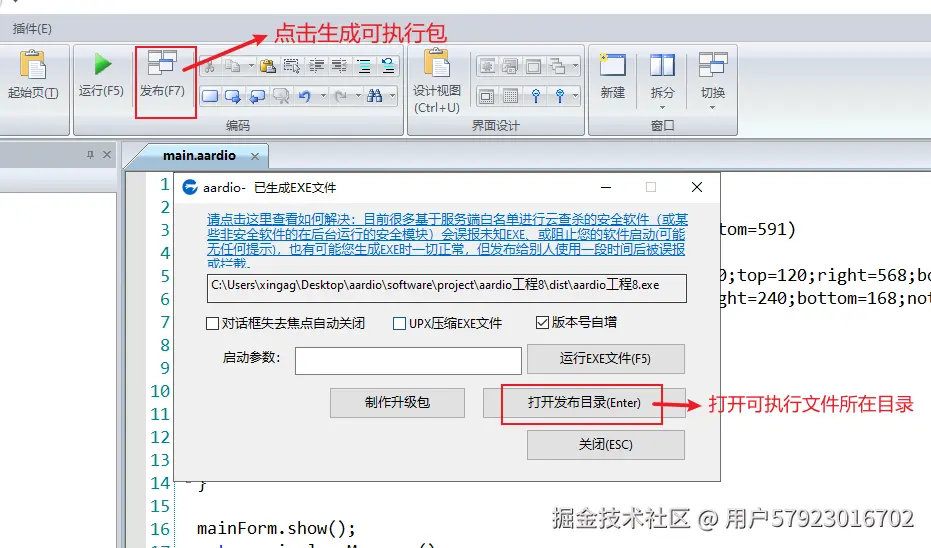Viewport: 931px width, 548px height.
Task: Undo using the blue undo arrow
Action: pyautogui.click(x=305, y=96)
